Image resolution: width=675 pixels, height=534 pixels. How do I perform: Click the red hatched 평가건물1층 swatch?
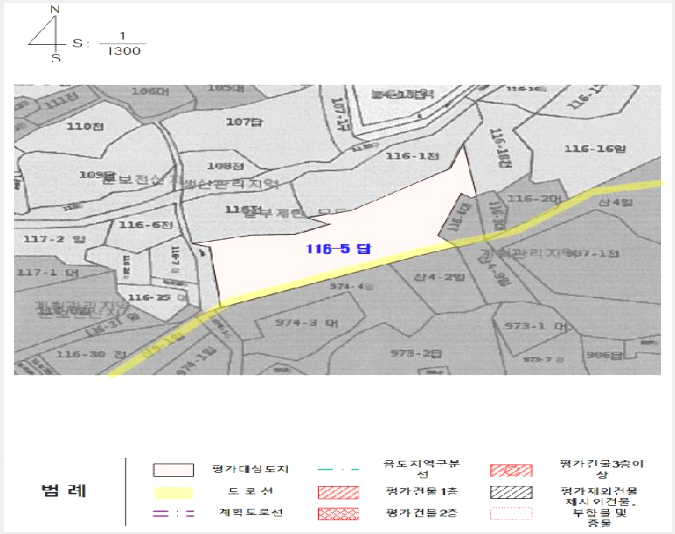click(x=338, y=492)
